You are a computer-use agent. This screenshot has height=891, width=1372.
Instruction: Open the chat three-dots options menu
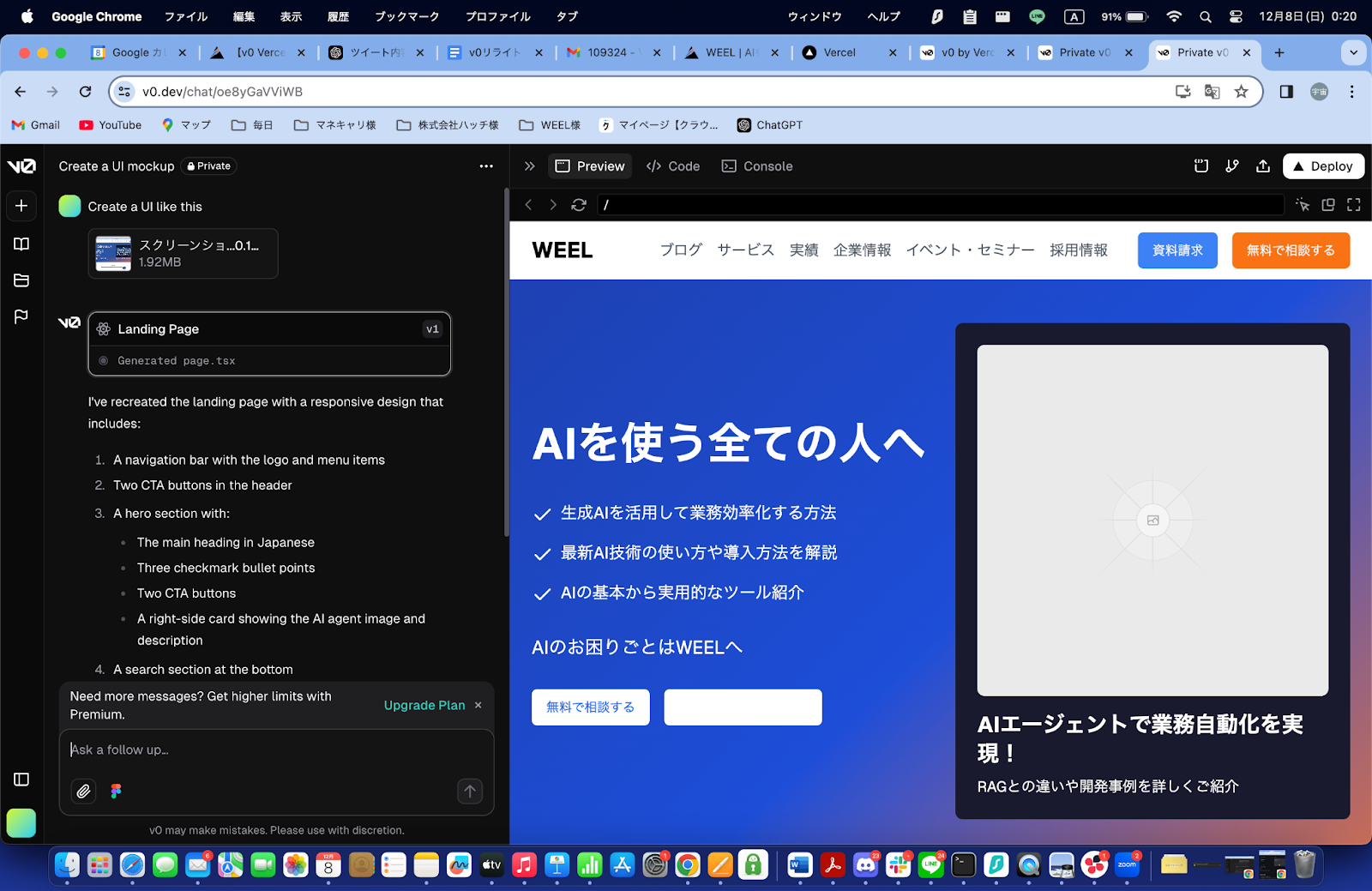tap(486, 166)
